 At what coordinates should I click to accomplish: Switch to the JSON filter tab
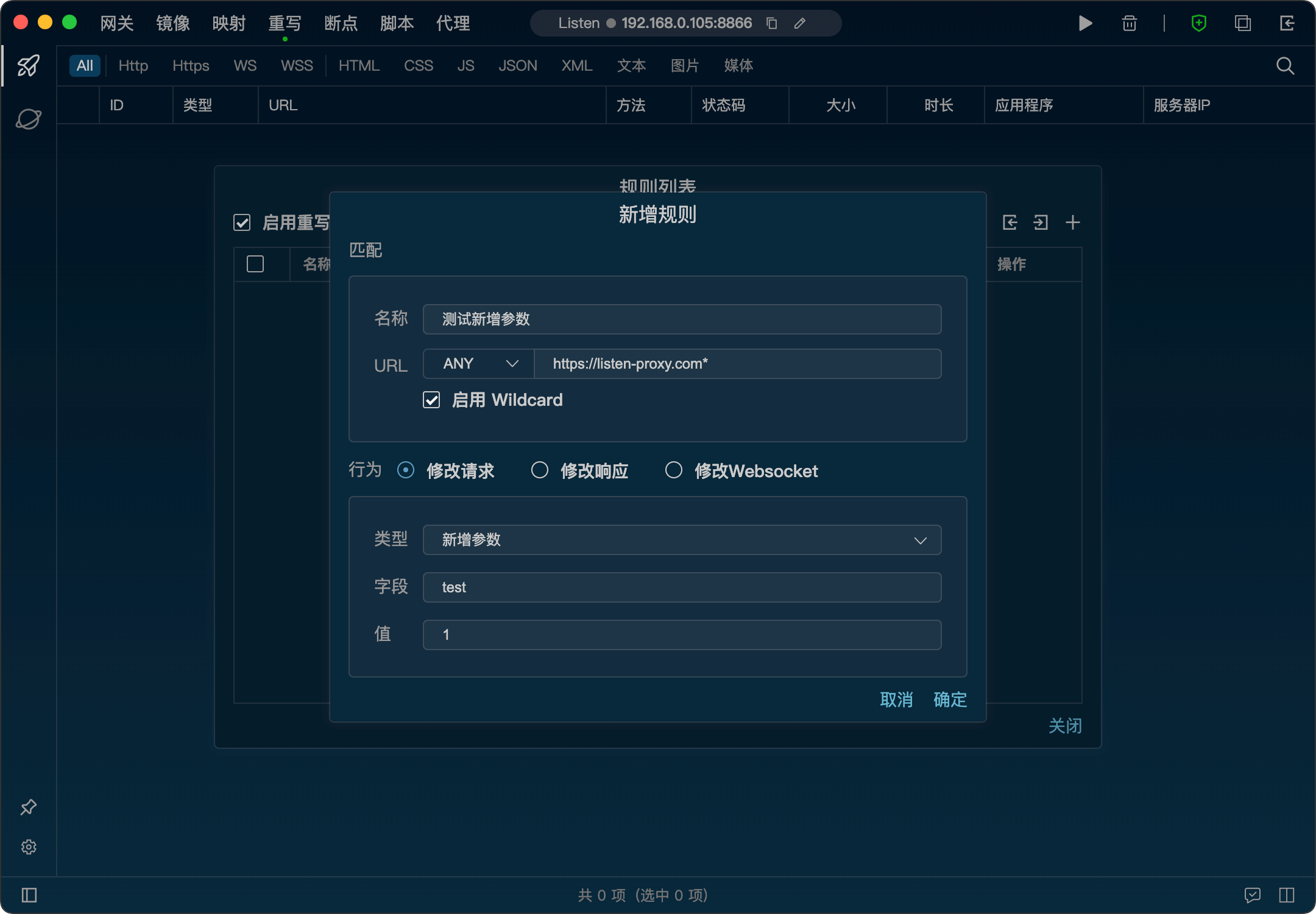pos(517,66)
